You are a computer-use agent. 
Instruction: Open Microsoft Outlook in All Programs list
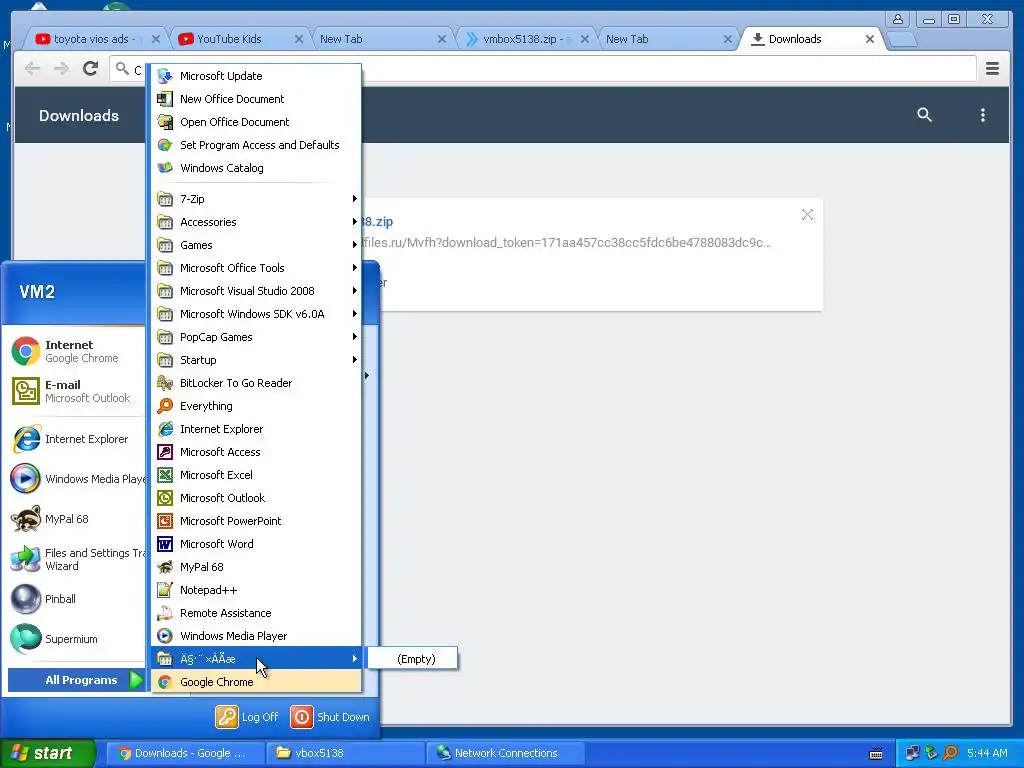(x=256, y=498)
